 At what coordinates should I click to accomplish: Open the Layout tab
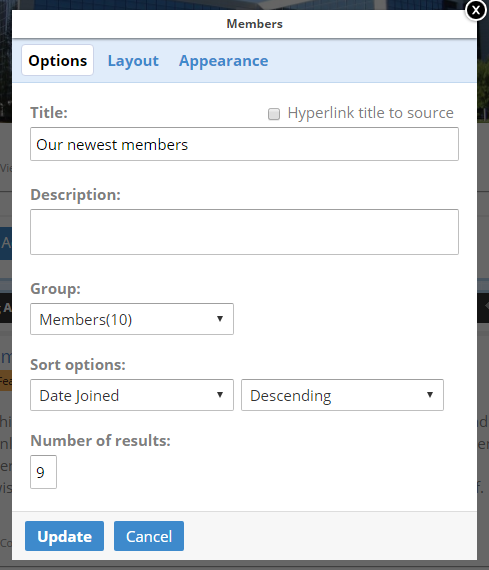coord(133,61)
